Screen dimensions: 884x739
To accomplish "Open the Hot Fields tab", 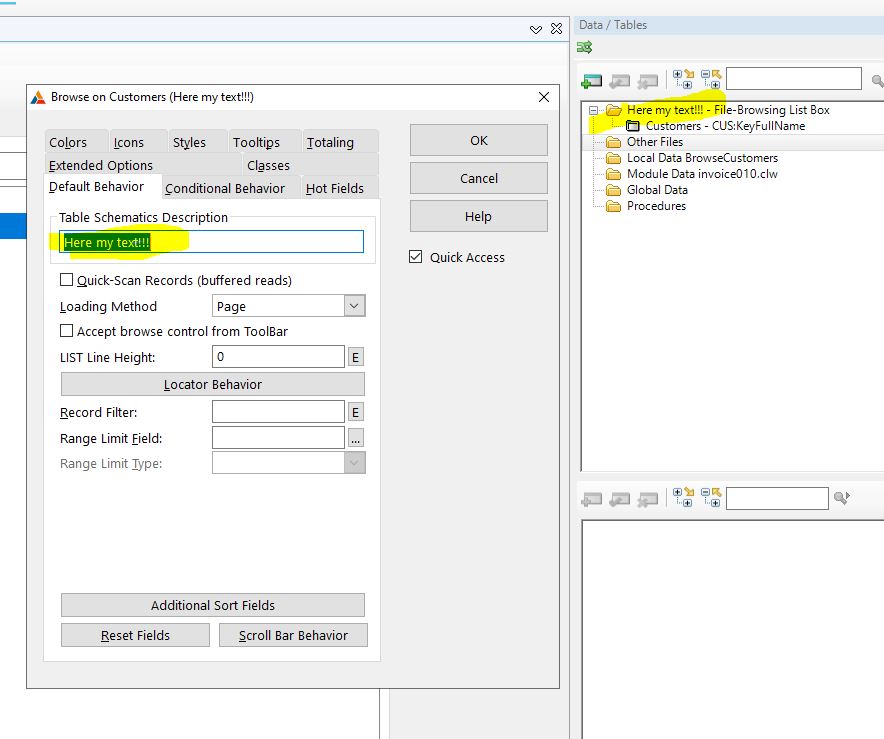I will tap(335, 188).
